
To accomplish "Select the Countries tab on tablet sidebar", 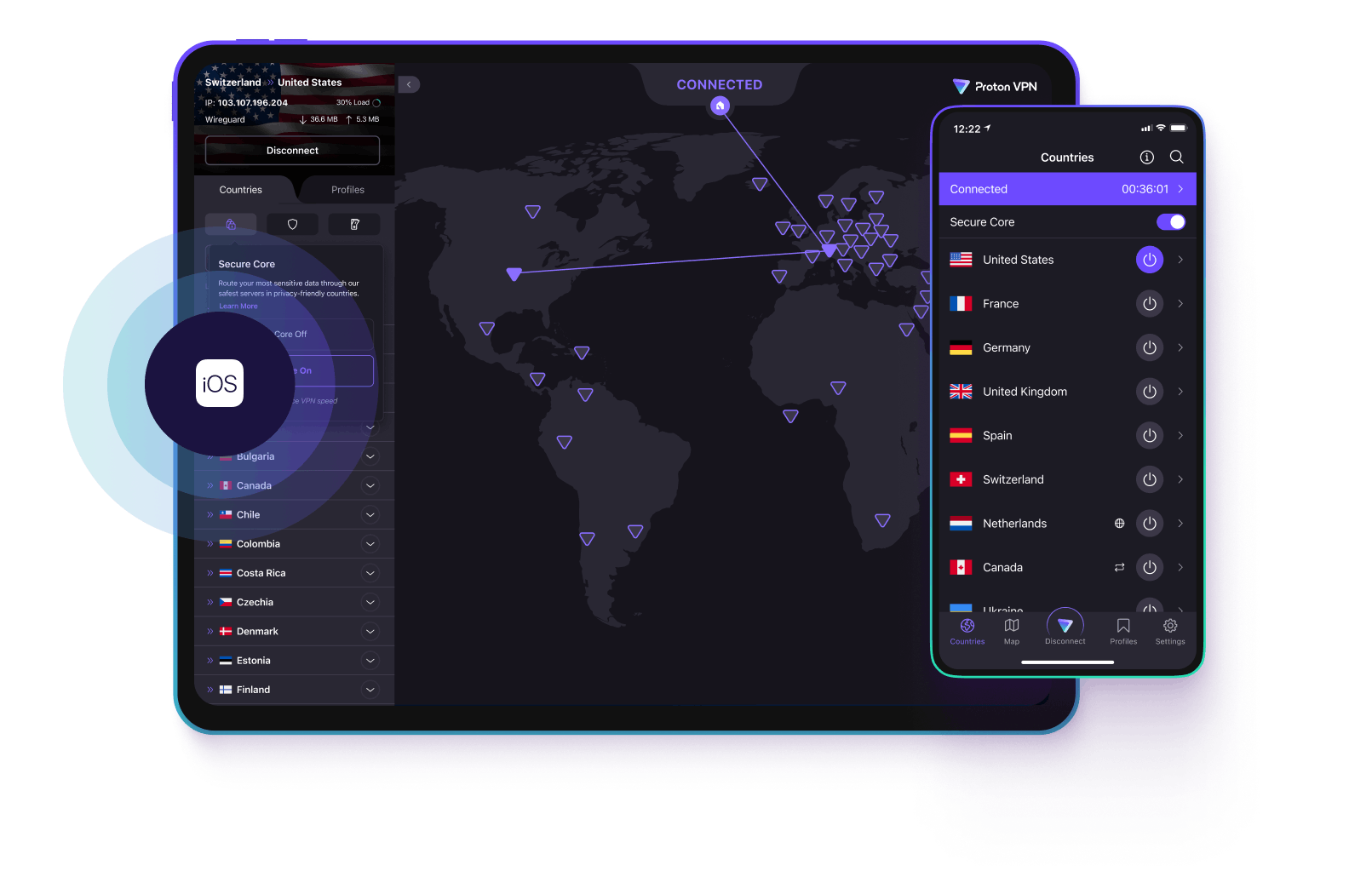I will [x=241, y=190].
